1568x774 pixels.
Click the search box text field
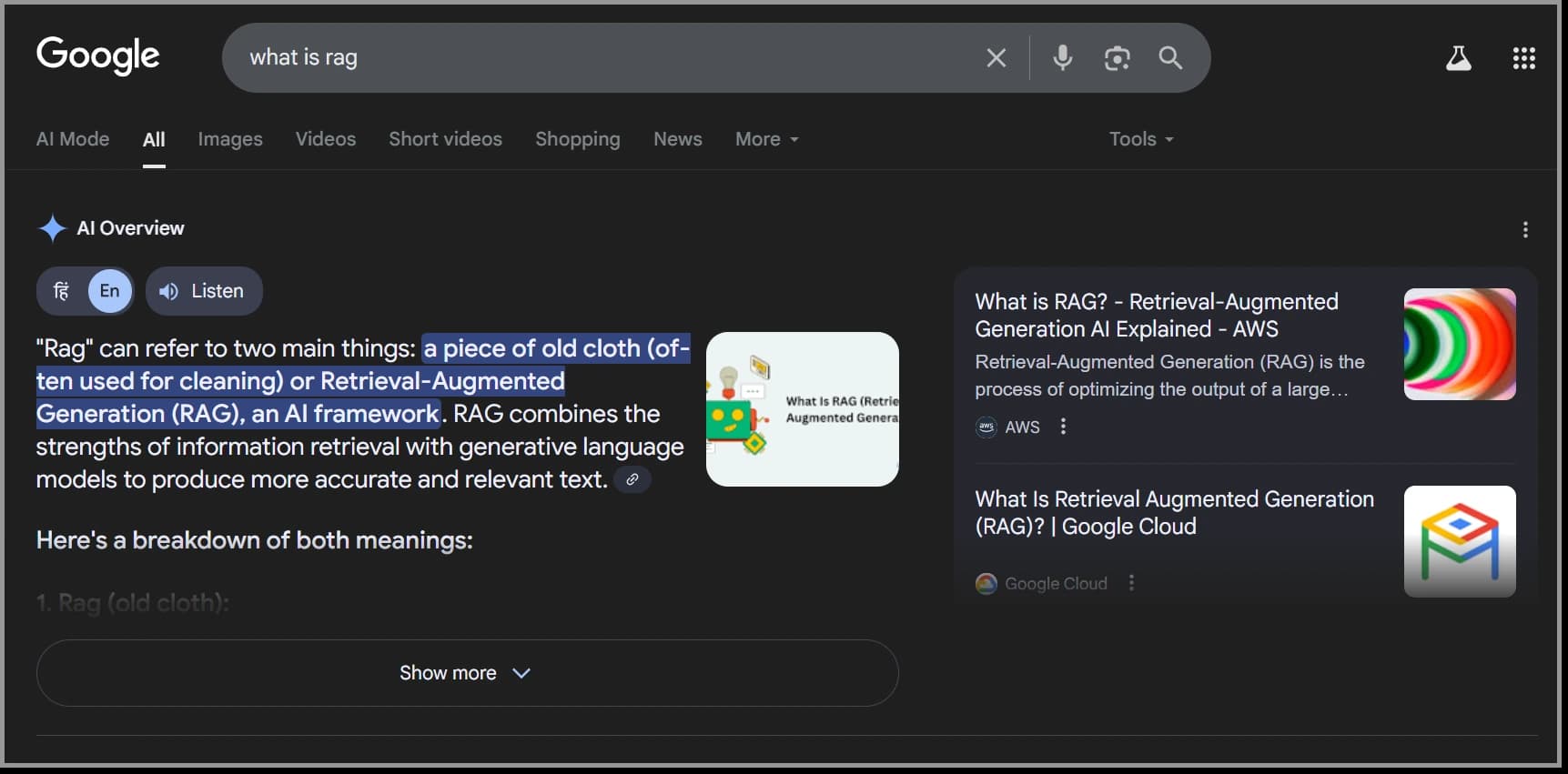[601, 57]
